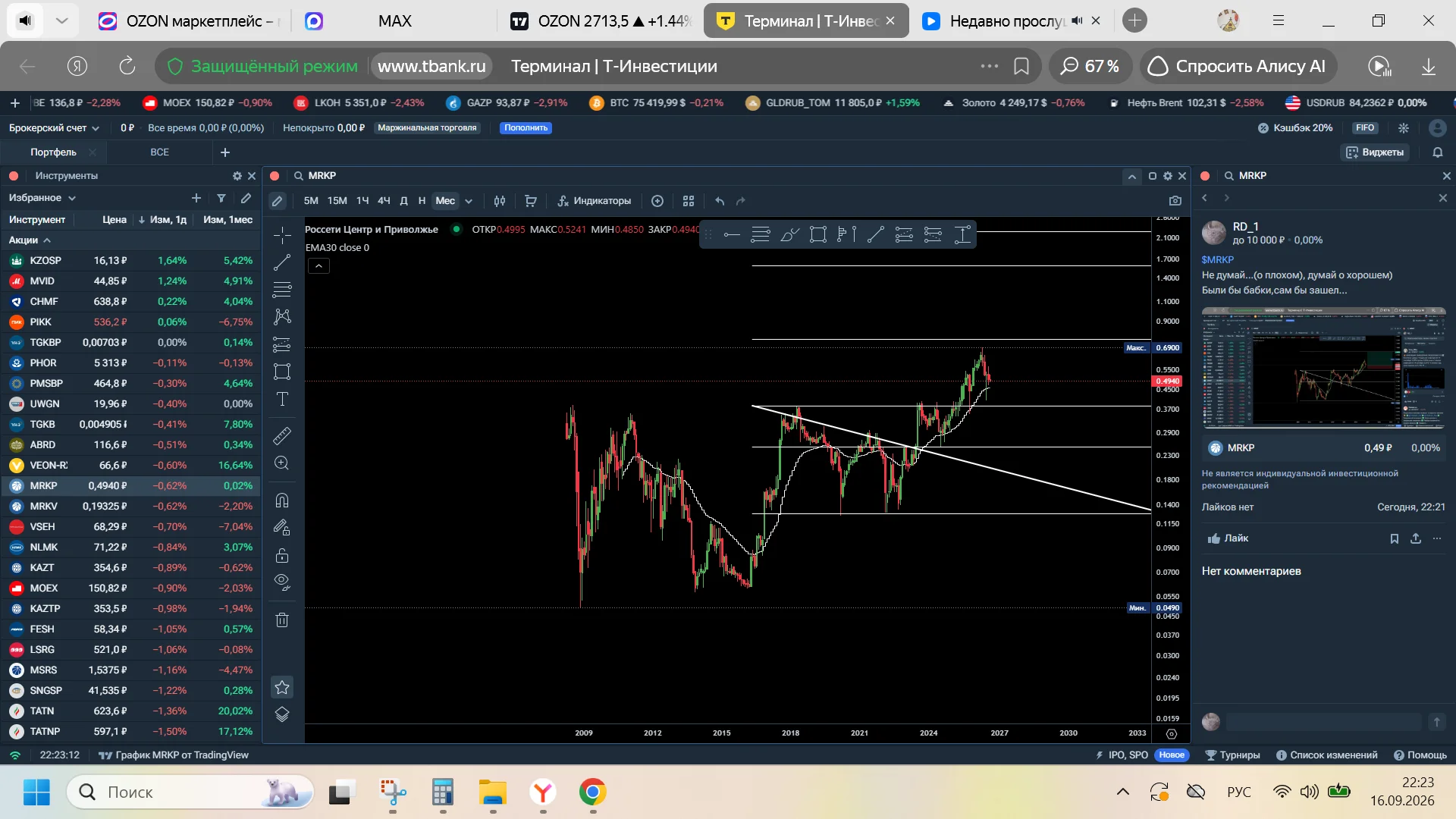Open chart widget settings gear

[1168, 176]
